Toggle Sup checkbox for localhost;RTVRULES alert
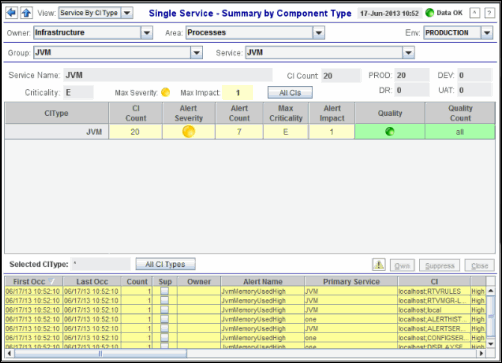This screenshot has height=363, width=502. [164, 291]
